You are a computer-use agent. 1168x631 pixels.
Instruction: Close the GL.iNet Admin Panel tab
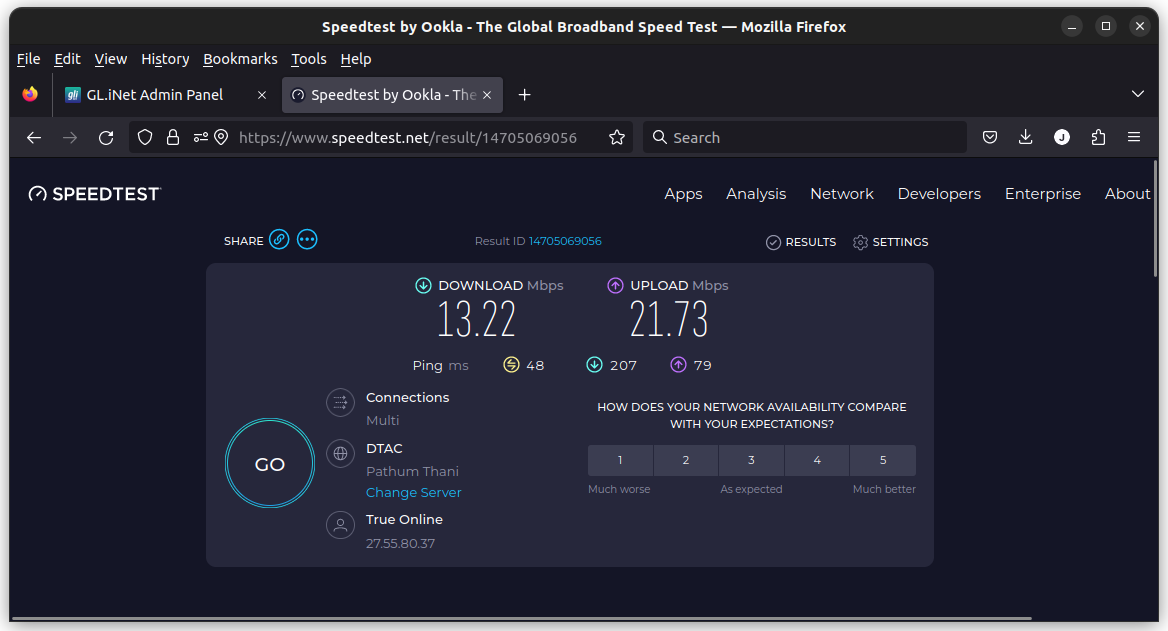(261, 95)
